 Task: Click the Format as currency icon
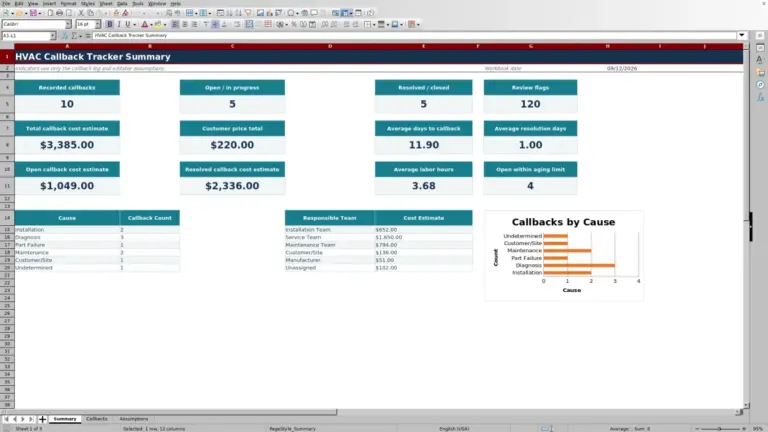click(x=281, y=24)
